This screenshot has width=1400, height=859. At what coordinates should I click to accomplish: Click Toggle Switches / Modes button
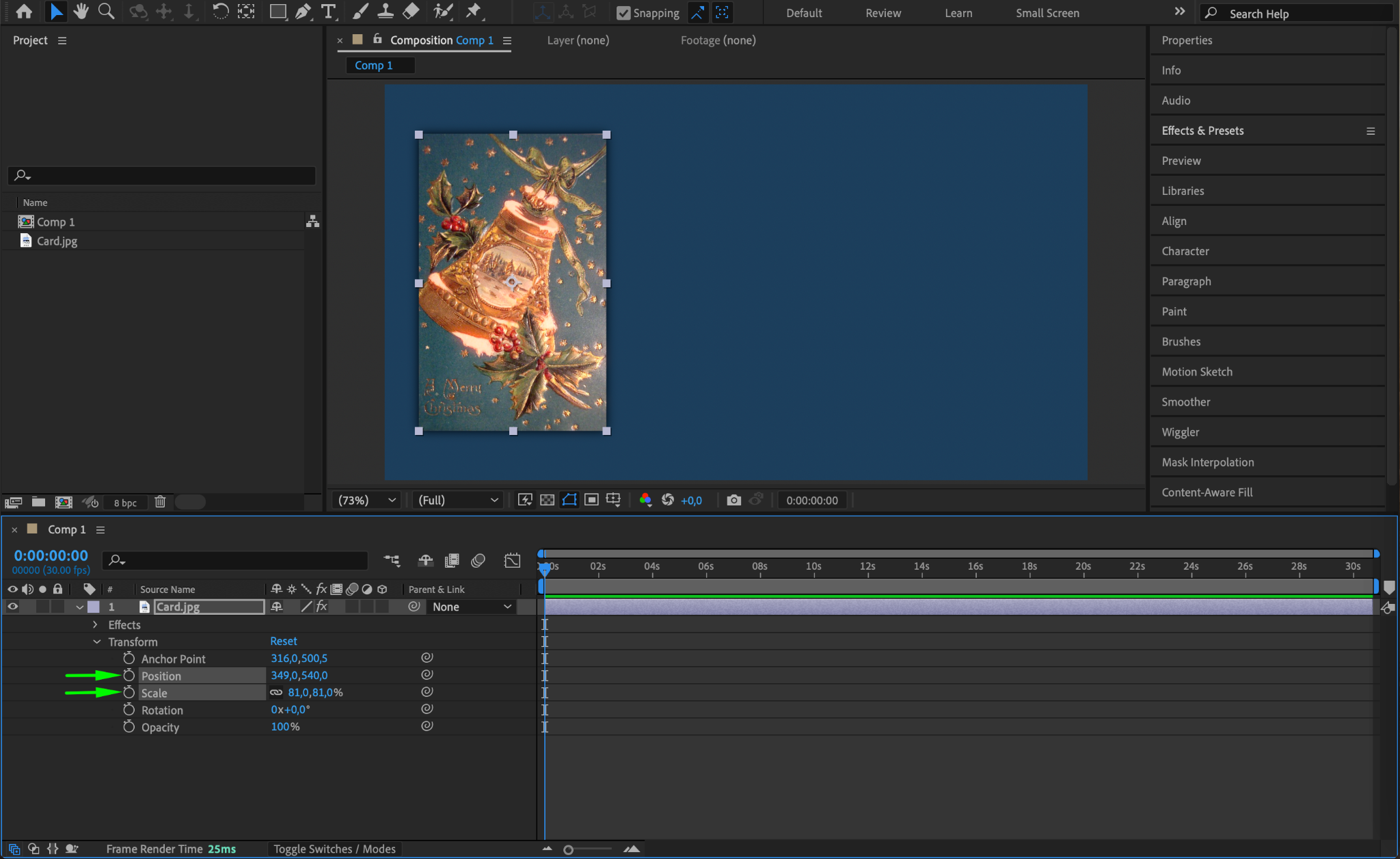[334, 849]
